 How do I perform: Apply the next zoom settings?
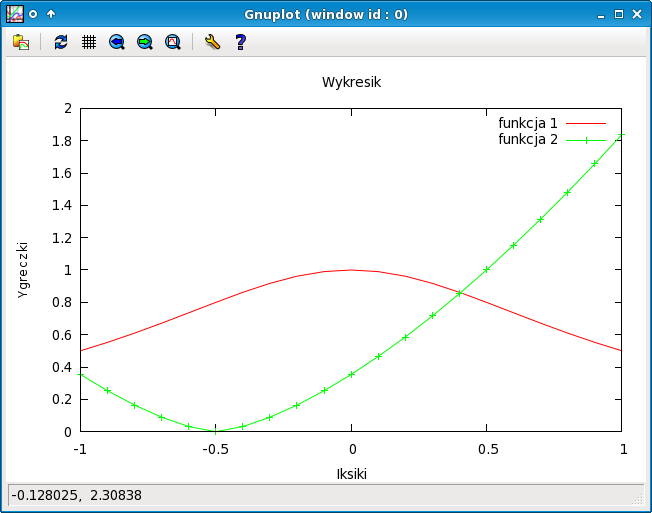[145, 42]
